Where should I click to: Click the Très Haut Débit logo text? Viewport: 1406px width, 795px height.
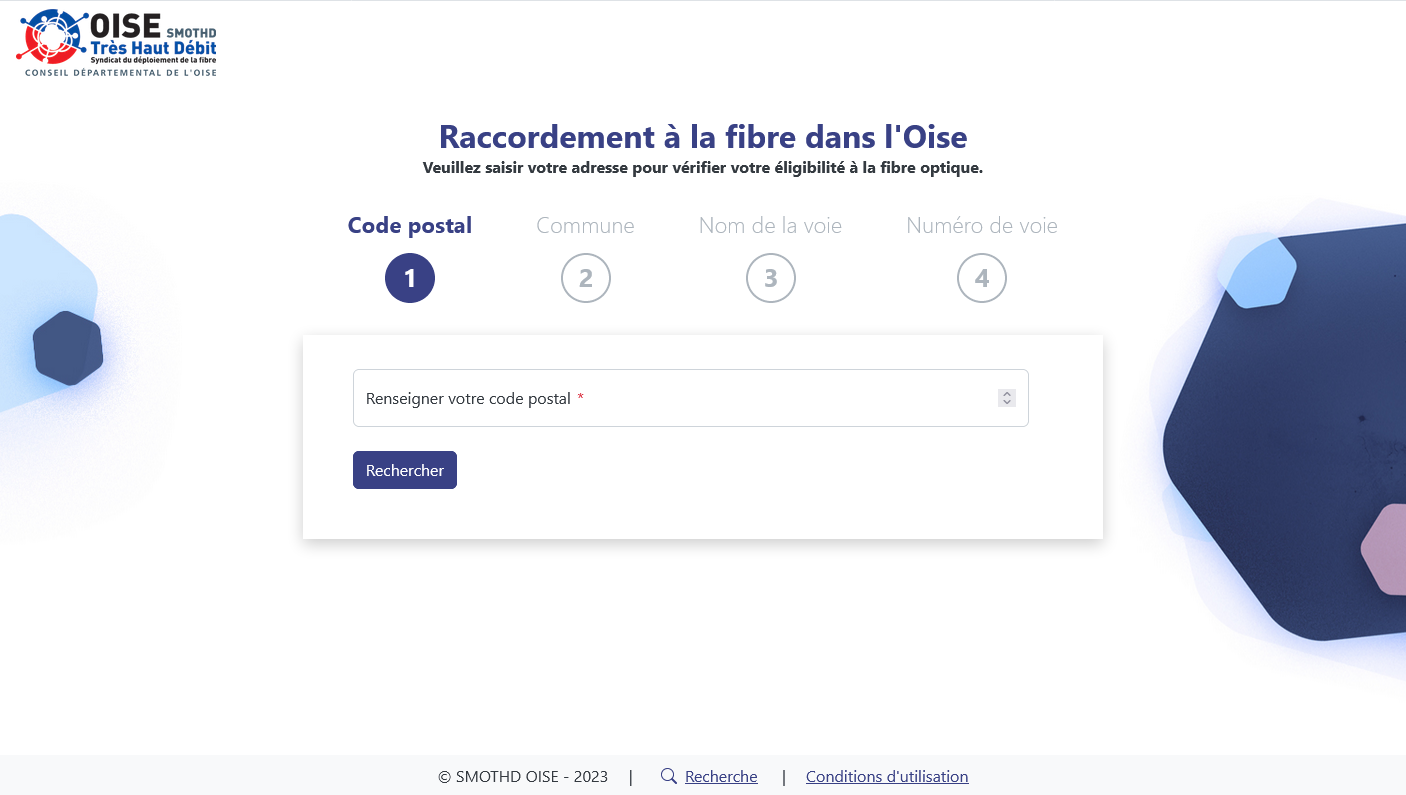pyautogui.click(x=153, y=48)
